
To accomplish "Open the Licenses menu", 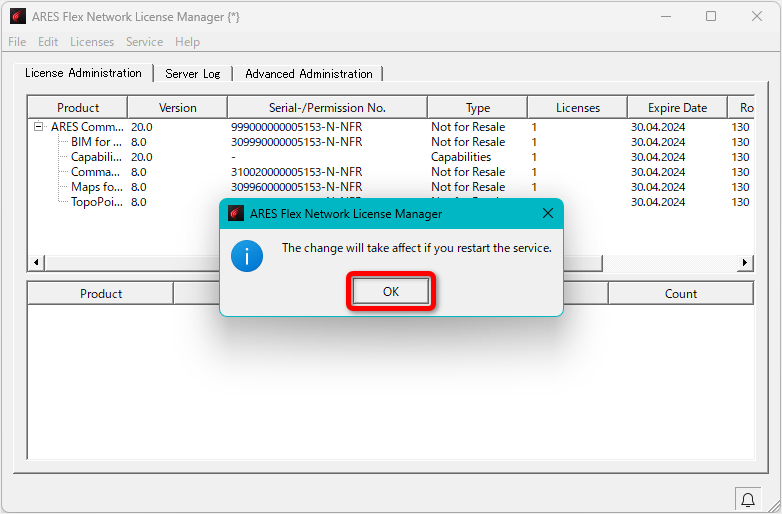I will (92, 42).
